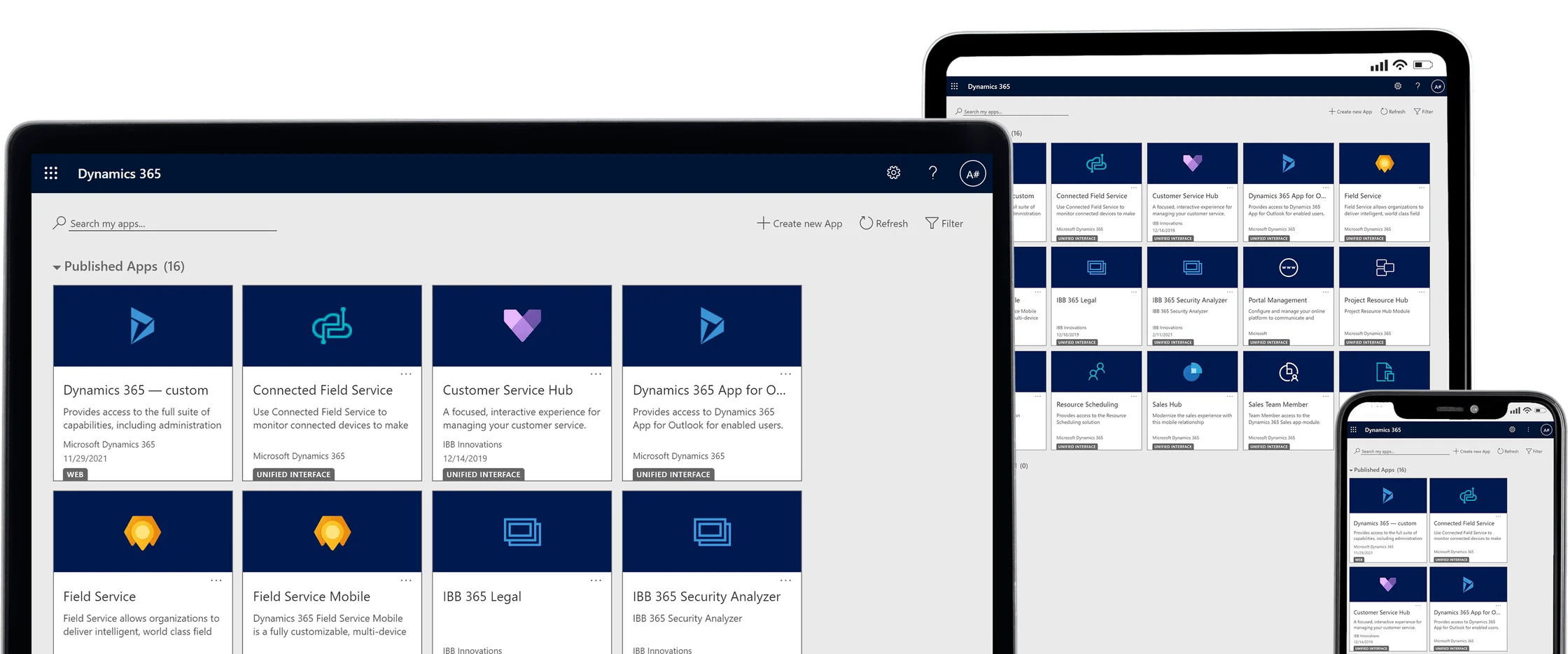Open the A# user avatar on laptop
This screenshot has height=654, width=1568.
click(972, 173)
